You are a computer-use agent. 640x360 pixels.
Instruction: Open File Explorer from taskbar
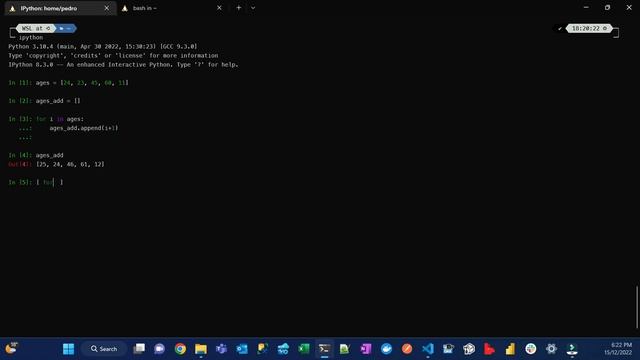click(x=201, y=349)
